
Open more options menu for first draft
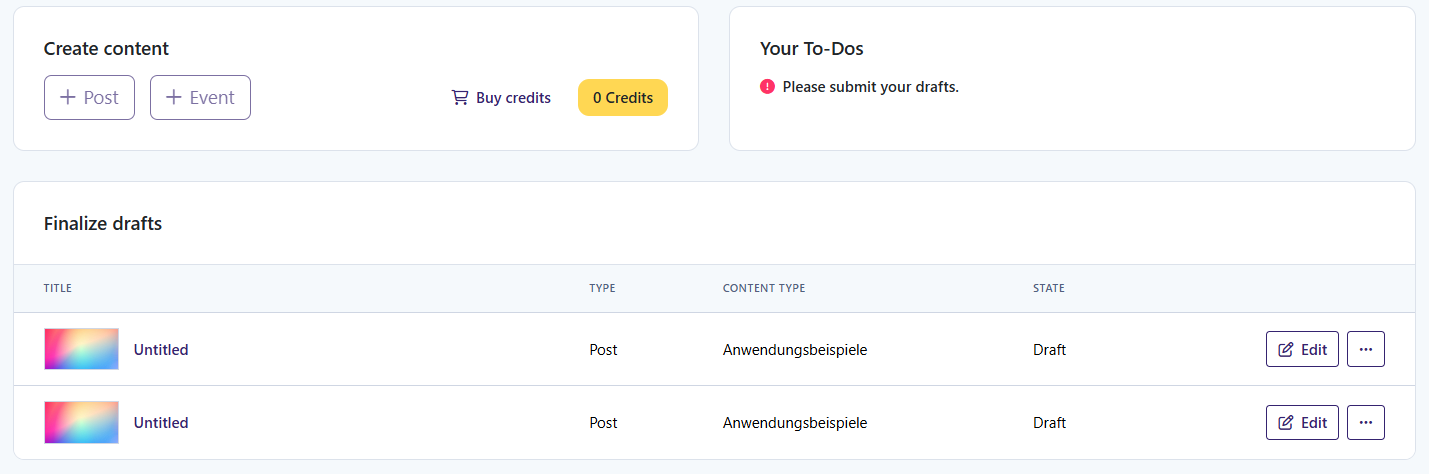pos(1366,350)
